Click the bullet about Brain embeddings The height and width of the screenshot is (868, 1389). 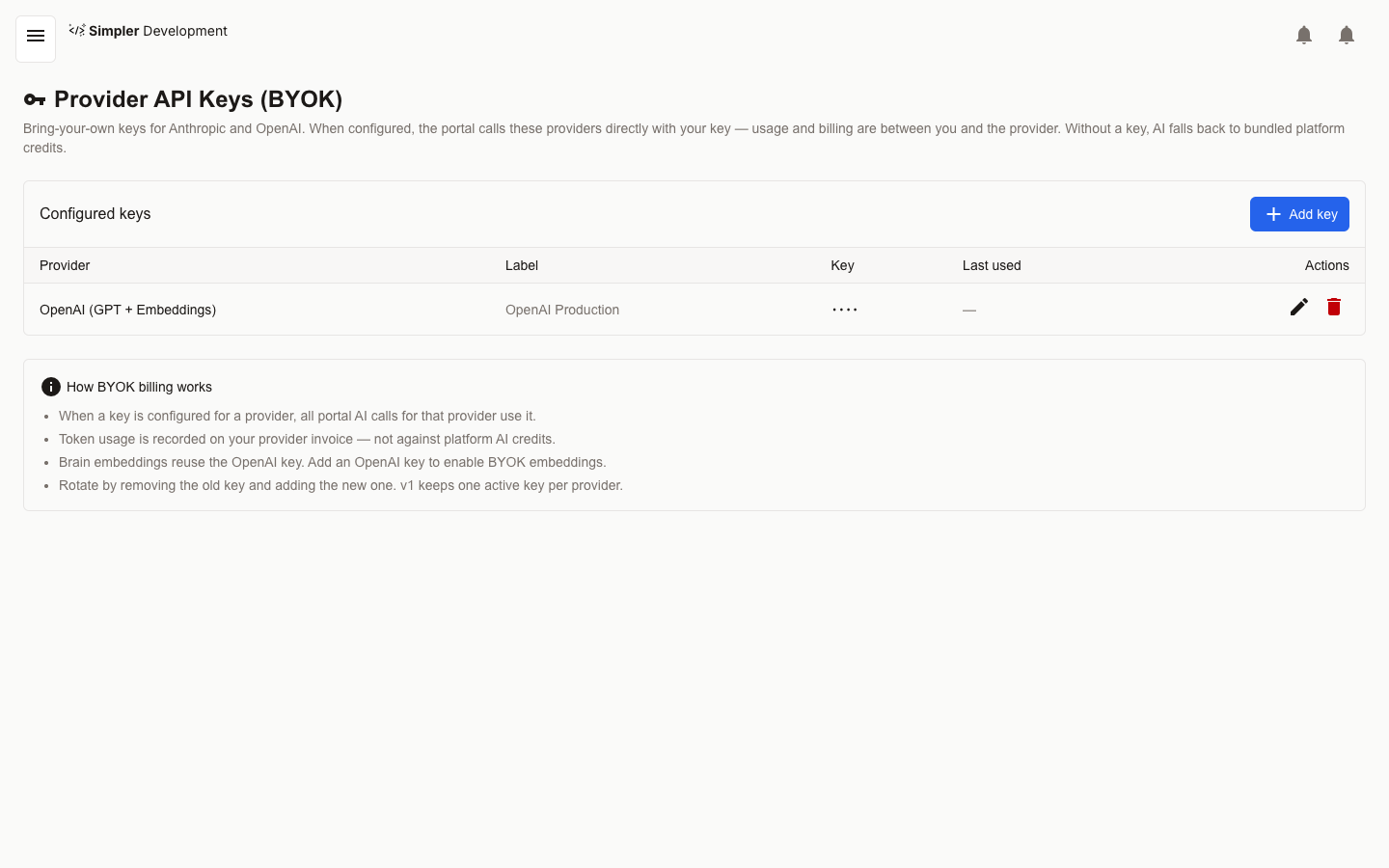pyautogui.click(x=333, y=462)
